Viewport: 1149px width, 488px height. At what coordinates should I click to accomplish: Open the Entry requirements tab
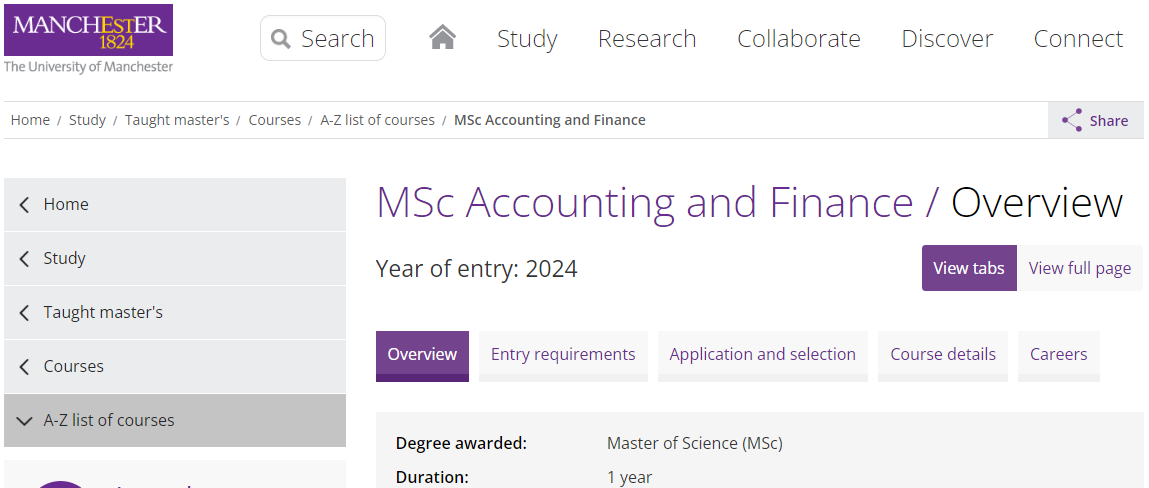click(x=563, y=356)
